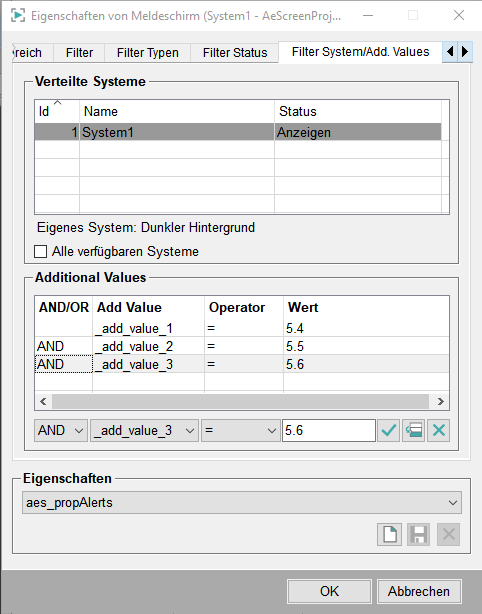Screen dimensions: 482x614
Task: Confirm additional value with green checkmark icon
Action: click(x=388, y=430)
